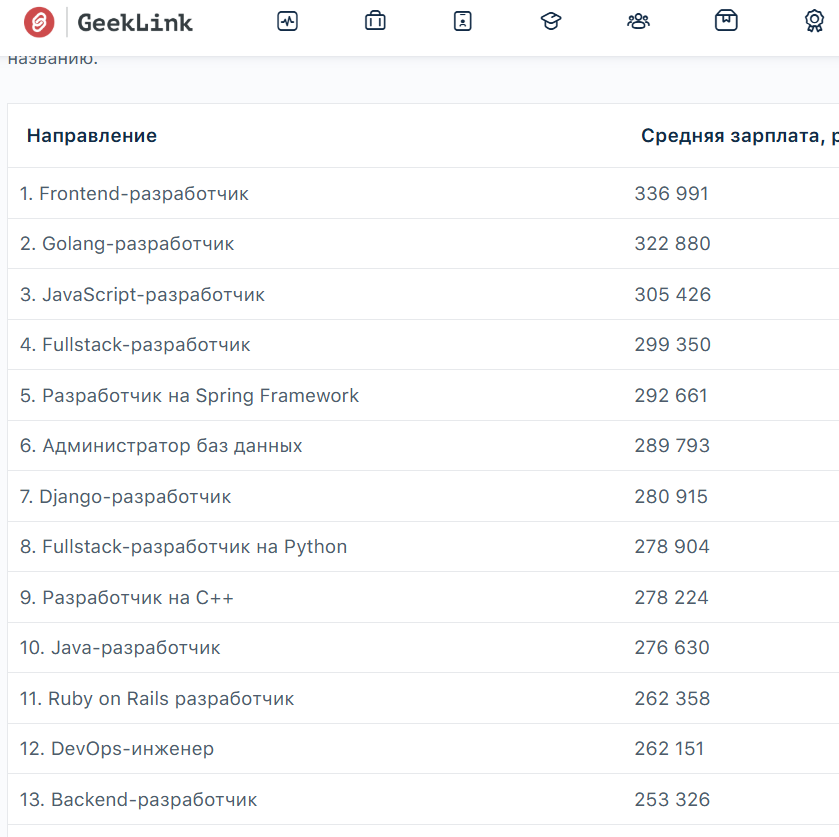Sort by the Направление column header
839x837 pixels.
(x=92, y=136)
